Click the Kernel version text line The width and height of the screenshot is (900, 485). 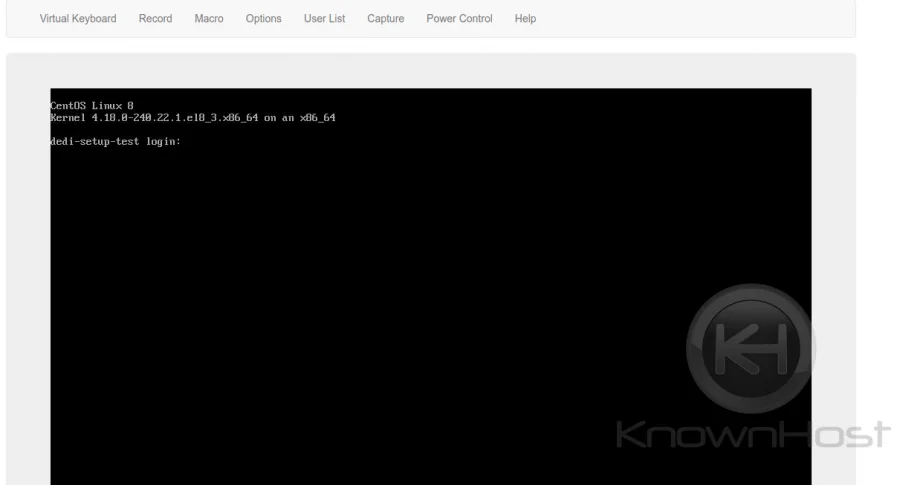click(x=192, y=117)
